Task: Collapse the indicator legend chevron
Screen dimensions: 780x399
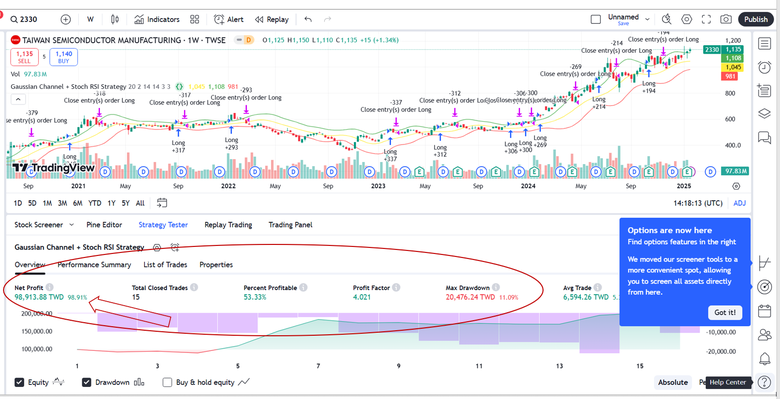Action: pos(17,100)
